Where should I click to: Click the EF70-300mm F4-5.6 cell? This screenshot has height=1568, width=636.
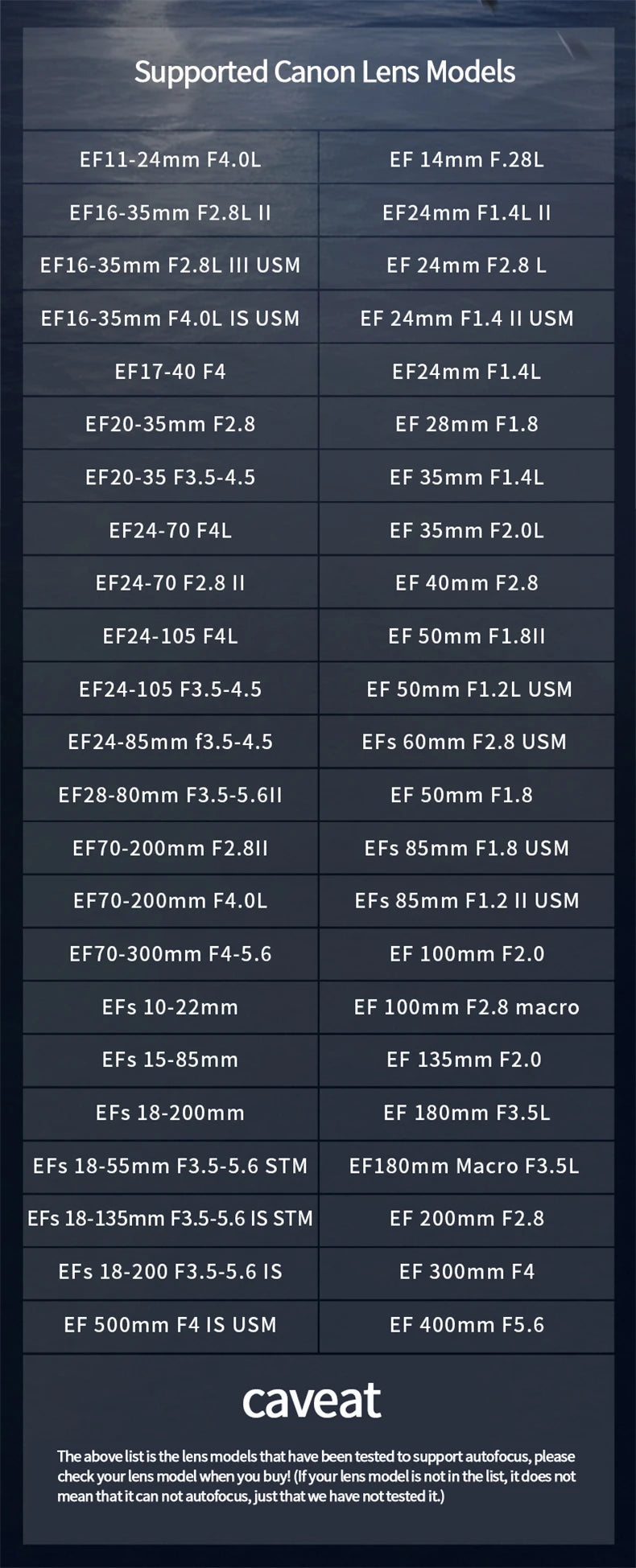tap(171, 953)
